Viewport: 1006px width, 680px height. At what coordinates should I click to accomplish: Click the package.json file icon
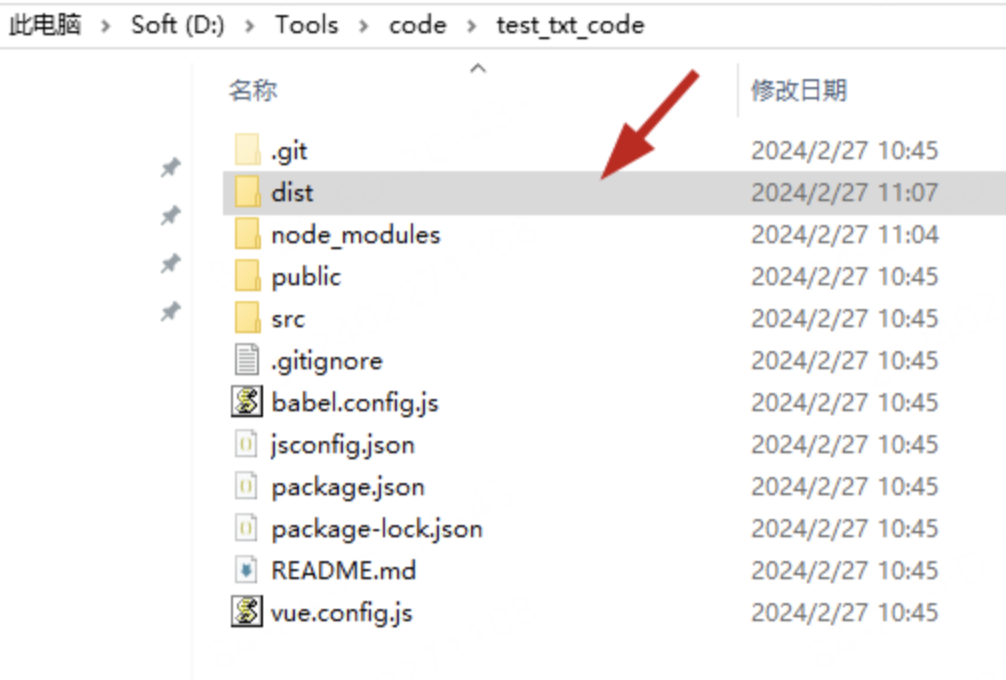[246, 487]
